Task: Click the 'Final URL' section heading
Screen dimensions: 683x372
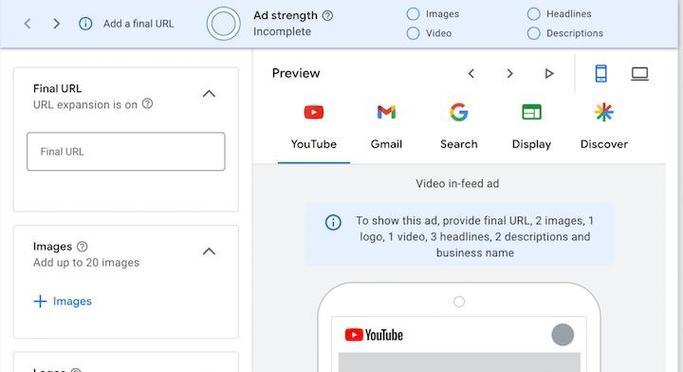Action: [57, 88]
